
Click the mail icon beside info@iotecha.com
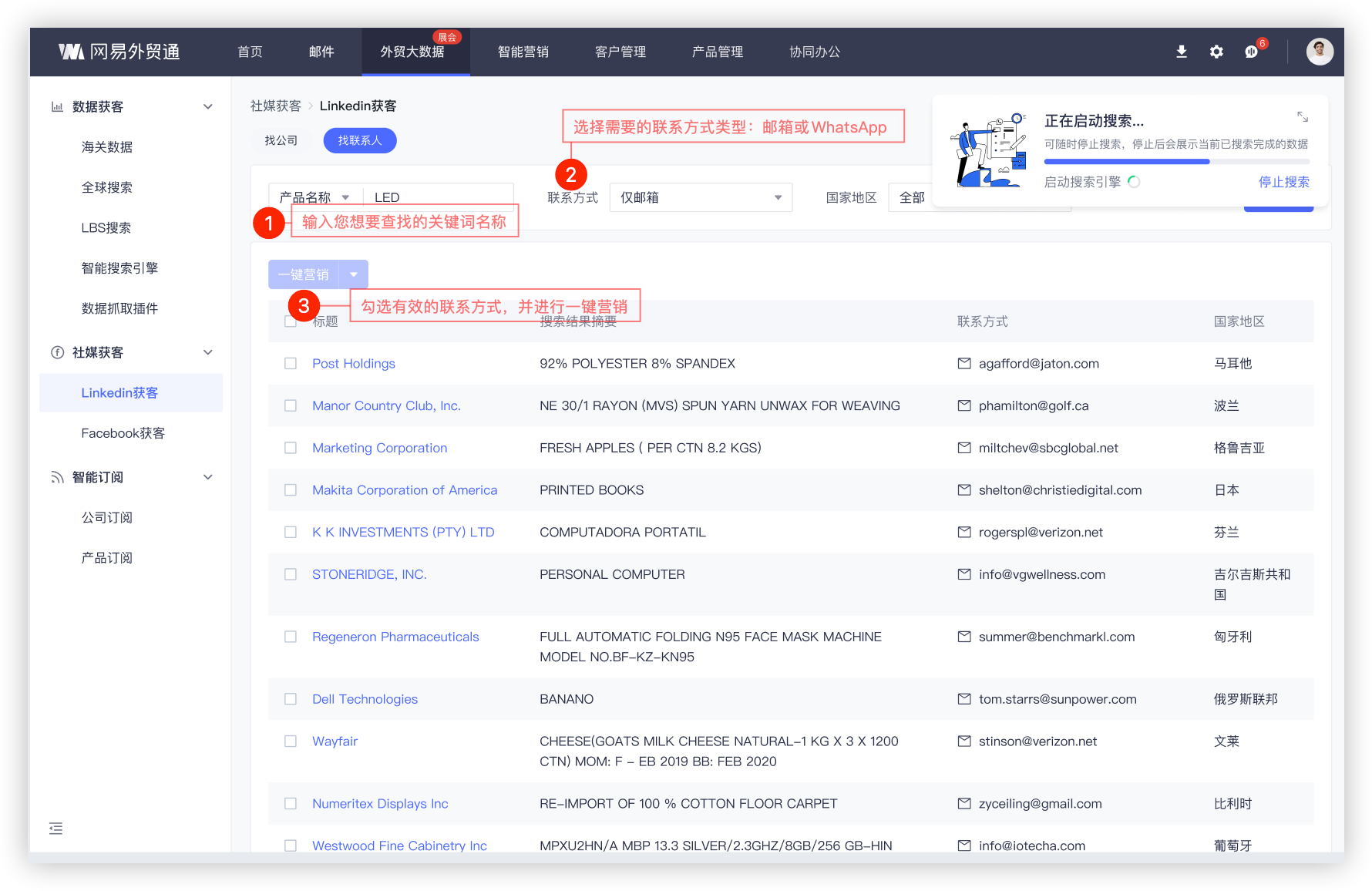(x=964, y=846)
